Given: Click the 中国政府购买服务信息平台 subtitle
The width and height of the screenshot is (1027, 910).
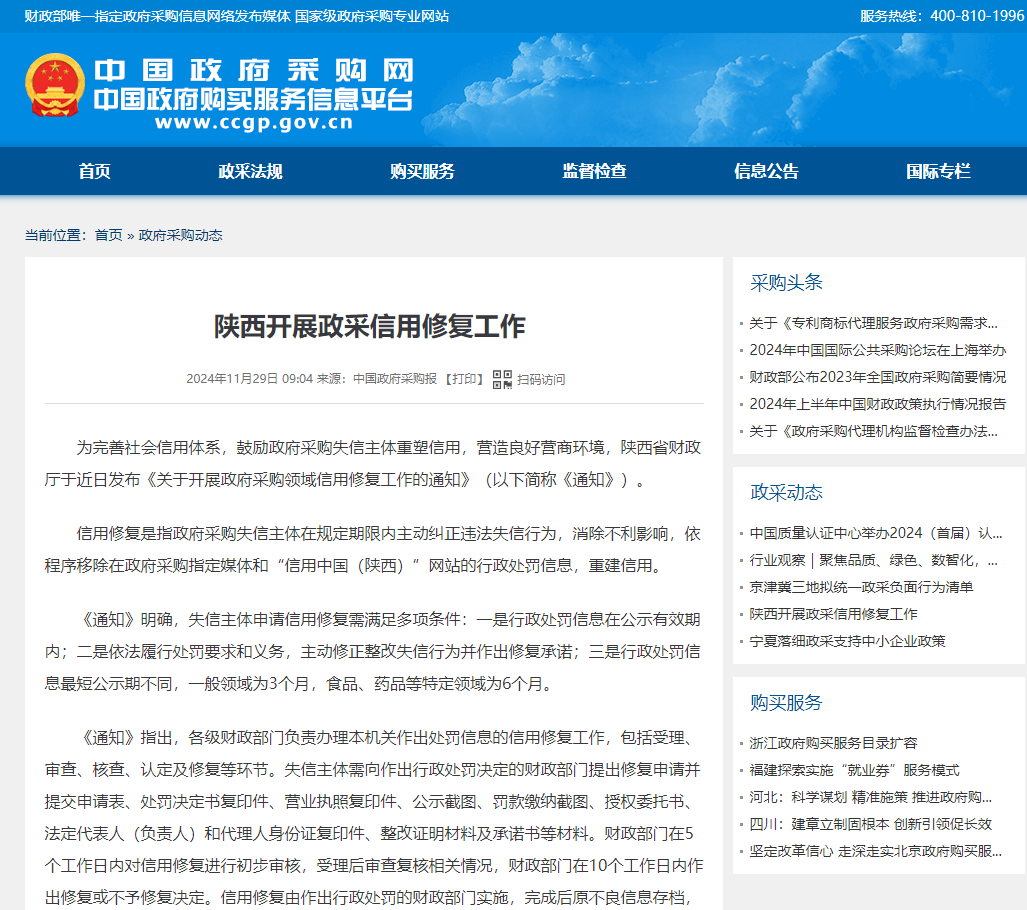Looking at the screenshot, I should tap(254, 100).
